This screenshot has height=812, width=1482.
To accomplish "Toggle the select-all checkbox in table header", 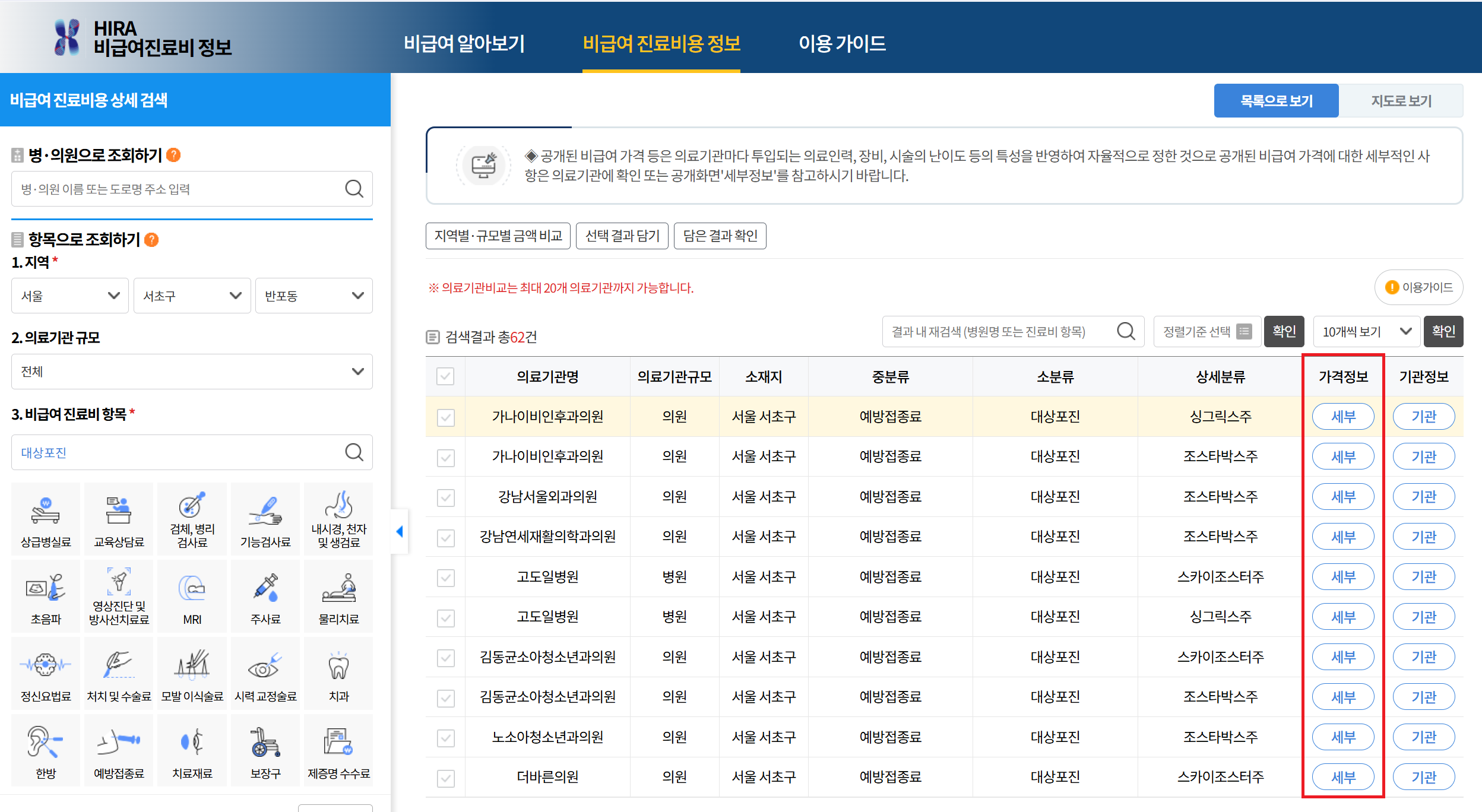I will coord(445,376).
